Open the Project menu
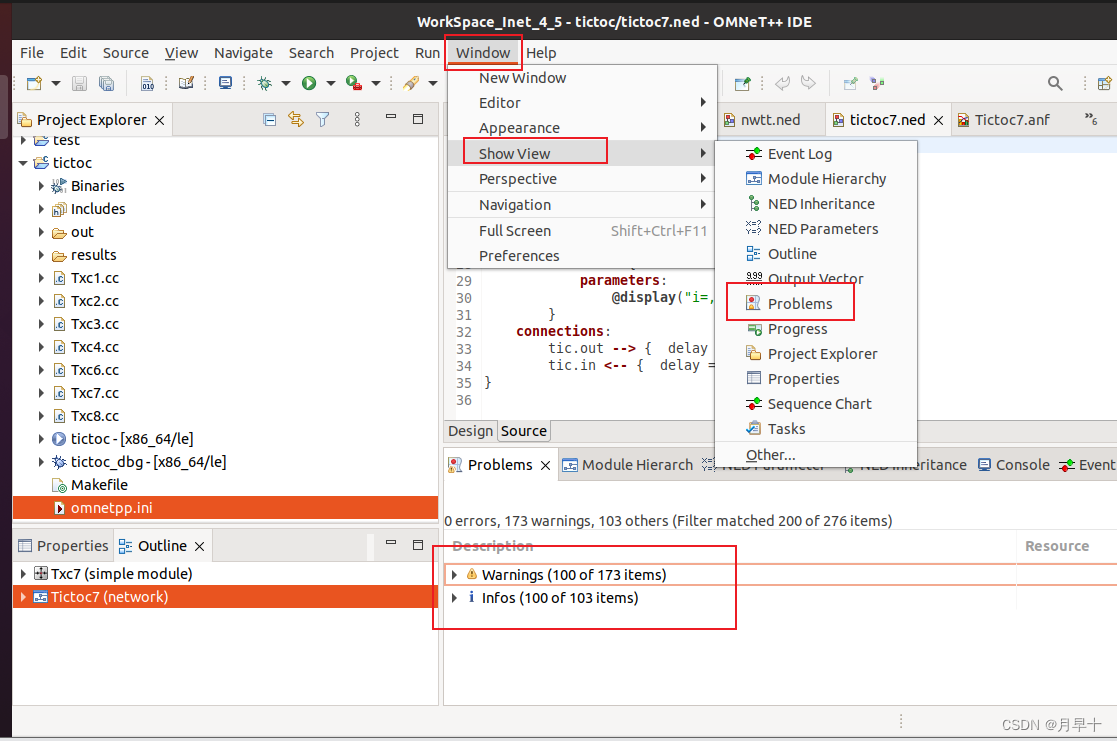This screenshot has height=741, width=1117. (374, 53)
